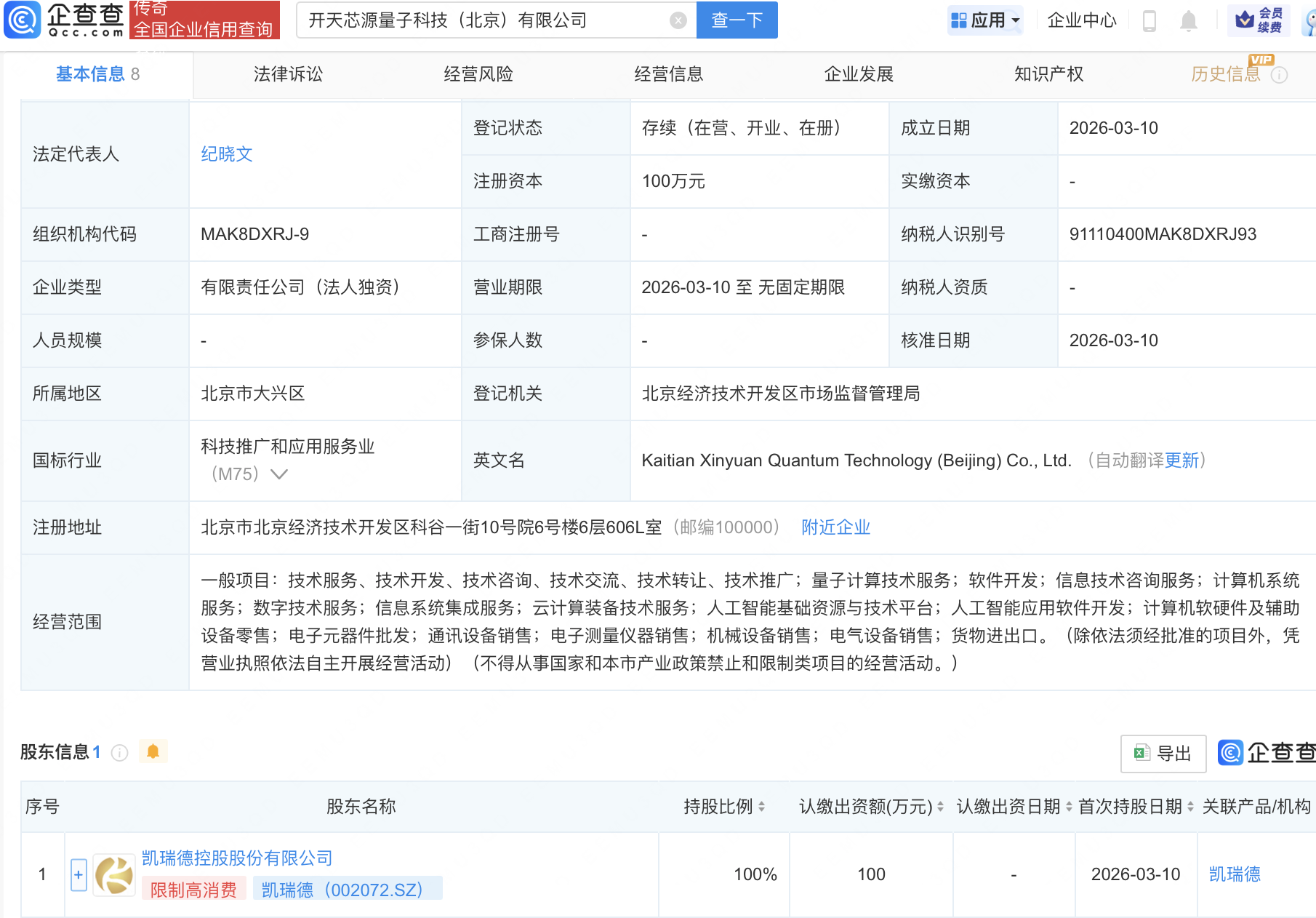
Task: Click the info icon next to 股东信息 count
Action: coord(120,753)
